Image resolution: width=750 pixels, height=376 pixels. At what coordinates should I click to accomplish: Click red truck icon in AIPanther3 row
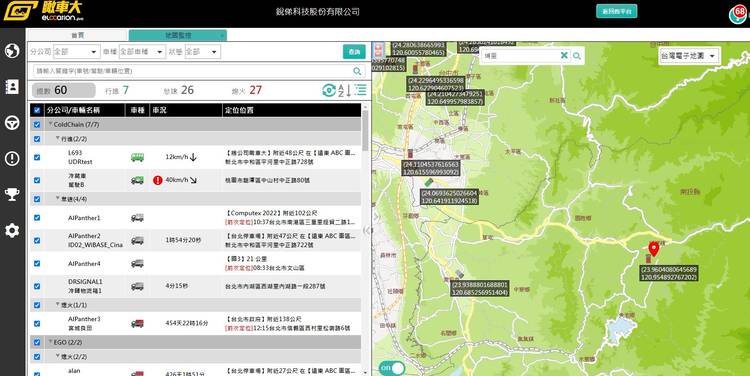(137, 324)
